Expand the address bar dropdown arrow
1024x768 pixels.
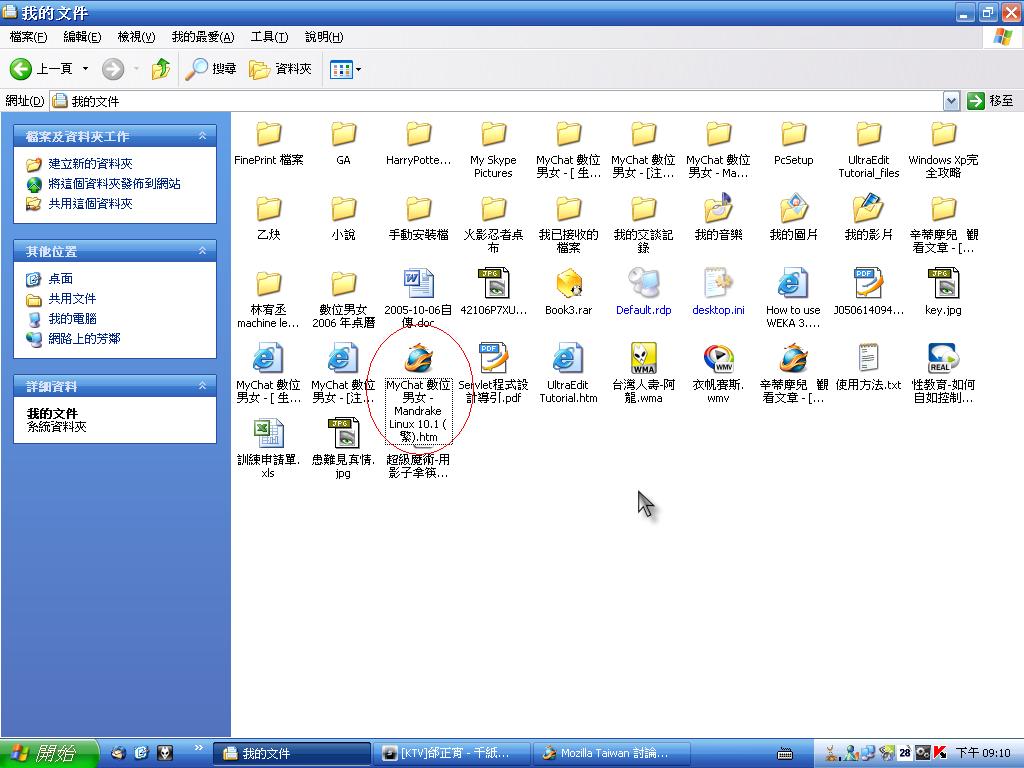[951, 101]
